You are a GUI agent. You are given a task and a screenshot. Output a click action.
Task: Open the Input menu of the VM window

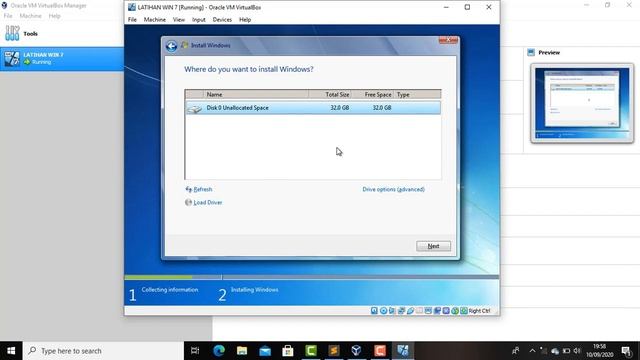click(x=199, y=20)
